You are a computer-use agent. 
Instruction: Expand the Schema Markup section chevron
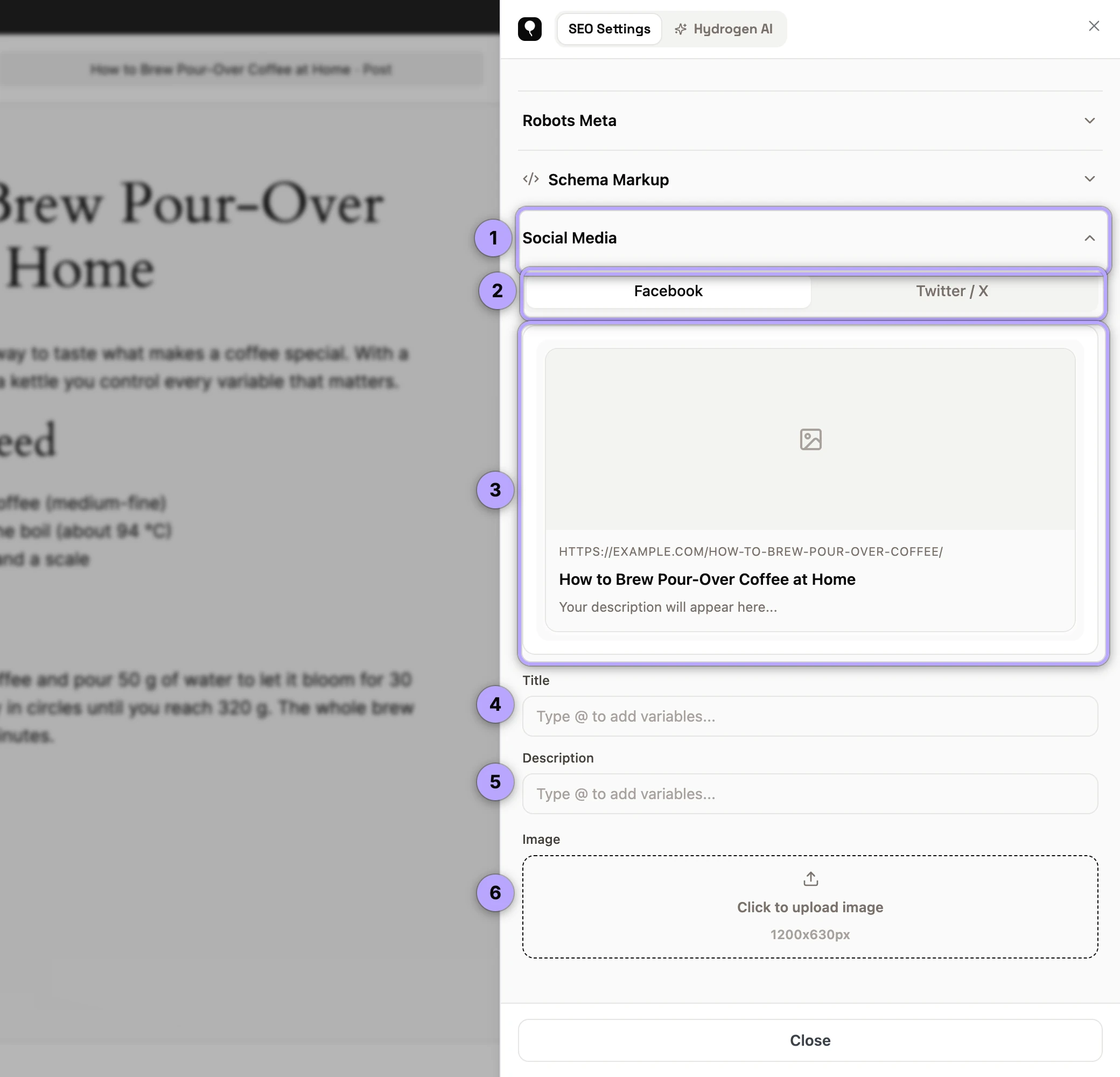[x=1089, y=179]
